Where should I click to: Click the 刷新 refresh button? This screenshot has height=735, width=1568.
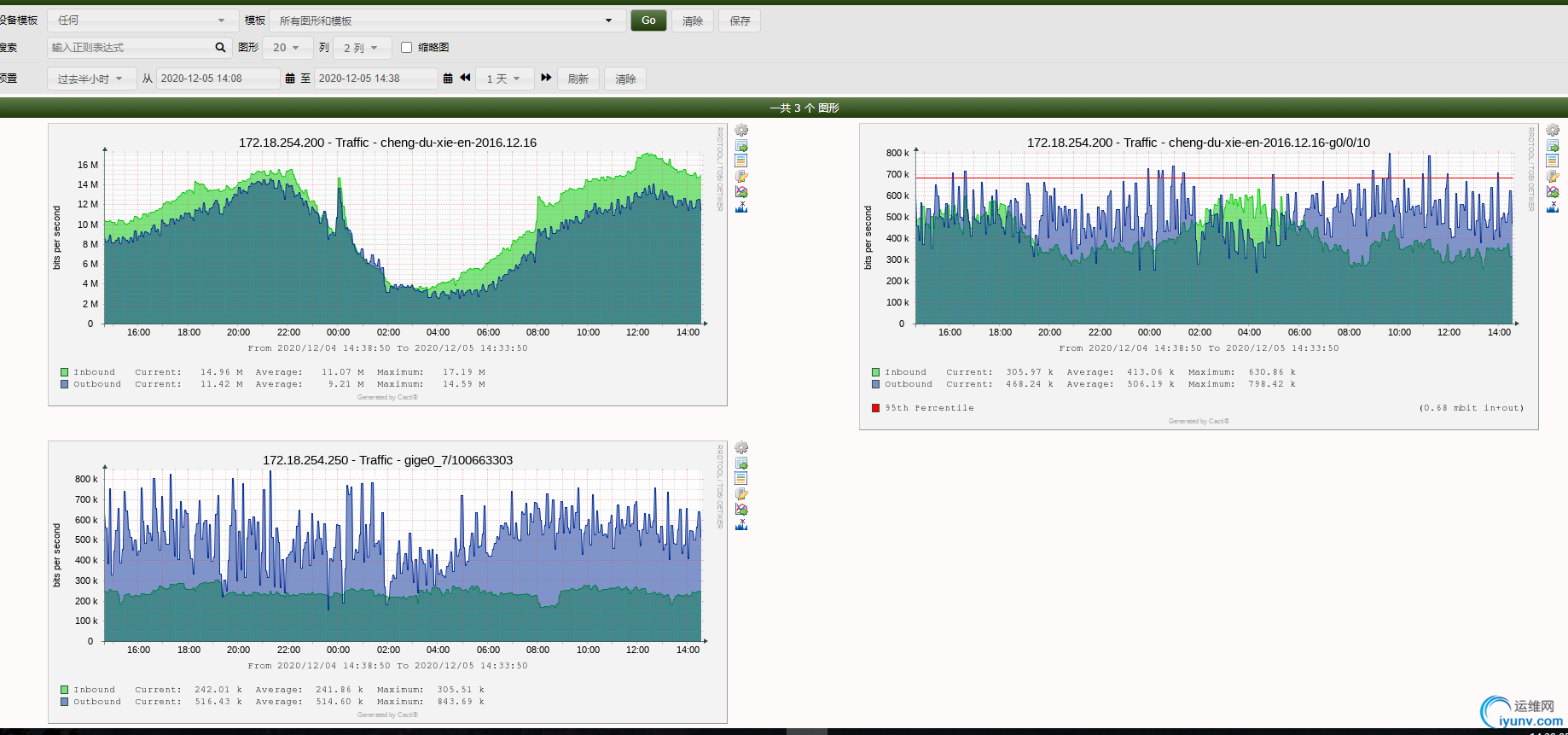click(578, 79)
